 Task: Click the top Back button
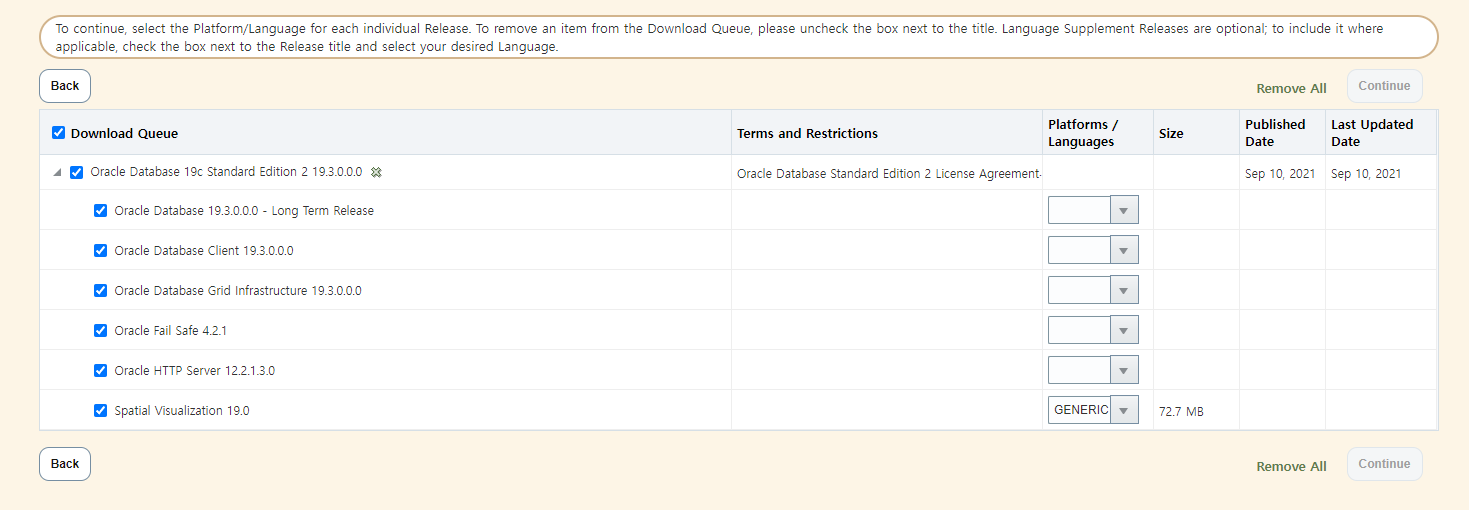point(65,86)
